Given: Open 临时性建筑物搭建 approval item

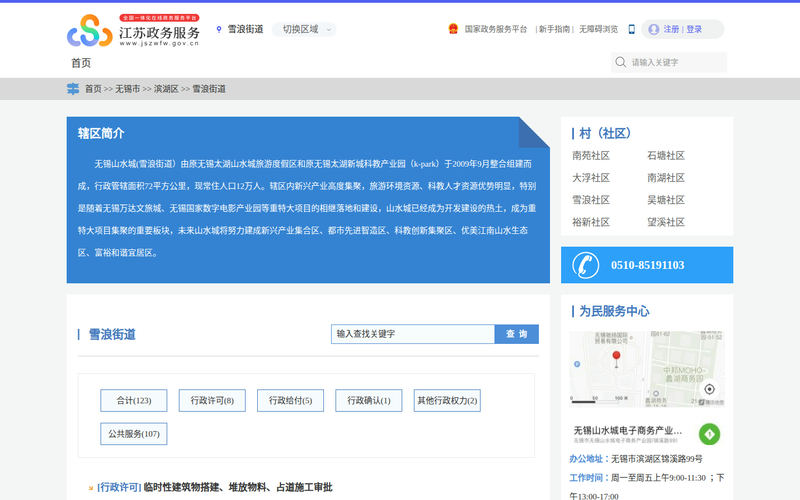Looking at the screenshot, I should [238, 487].
